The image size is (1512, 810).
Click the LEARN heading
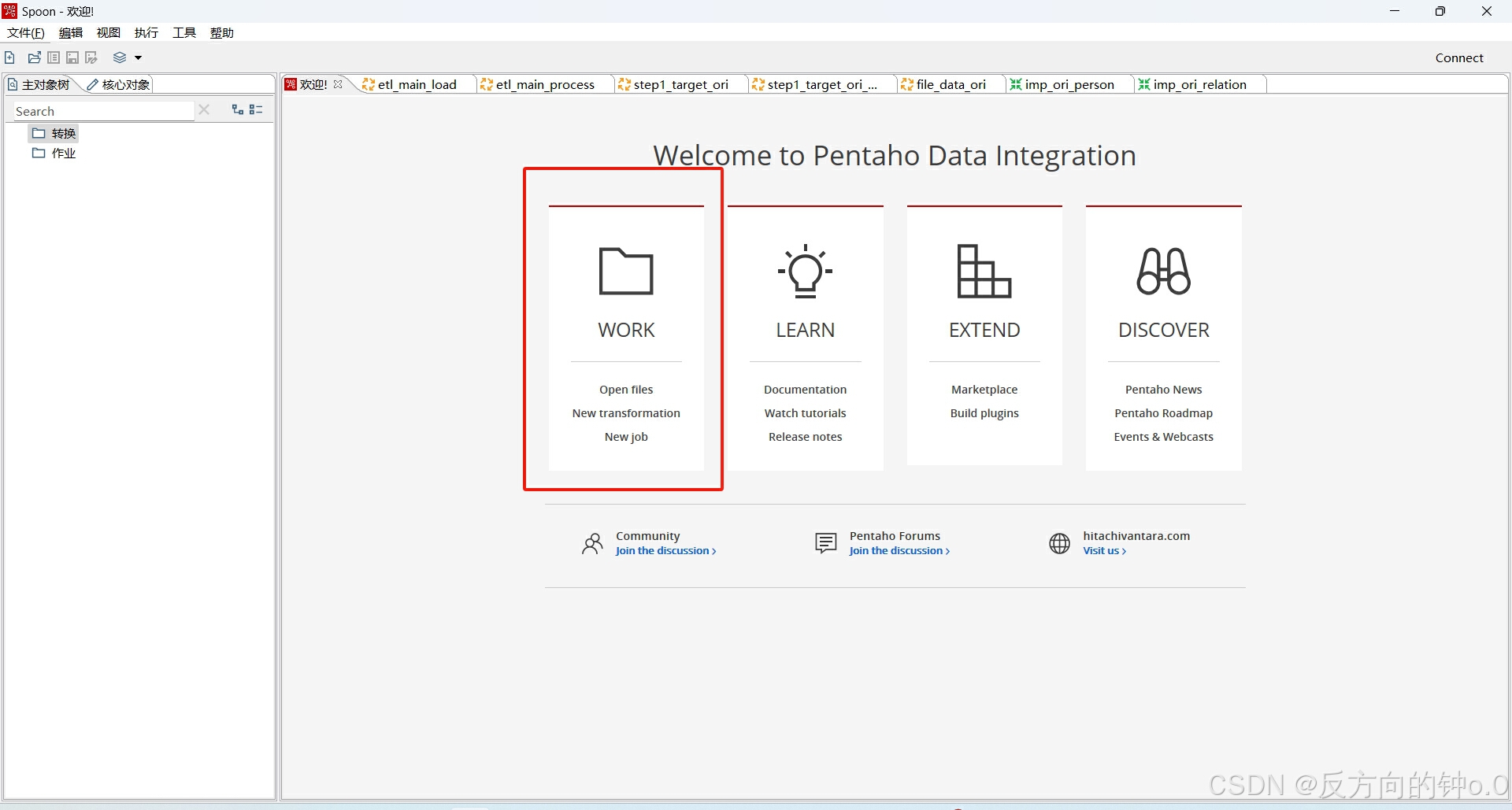pyautogui.click(x=805, y=330)
